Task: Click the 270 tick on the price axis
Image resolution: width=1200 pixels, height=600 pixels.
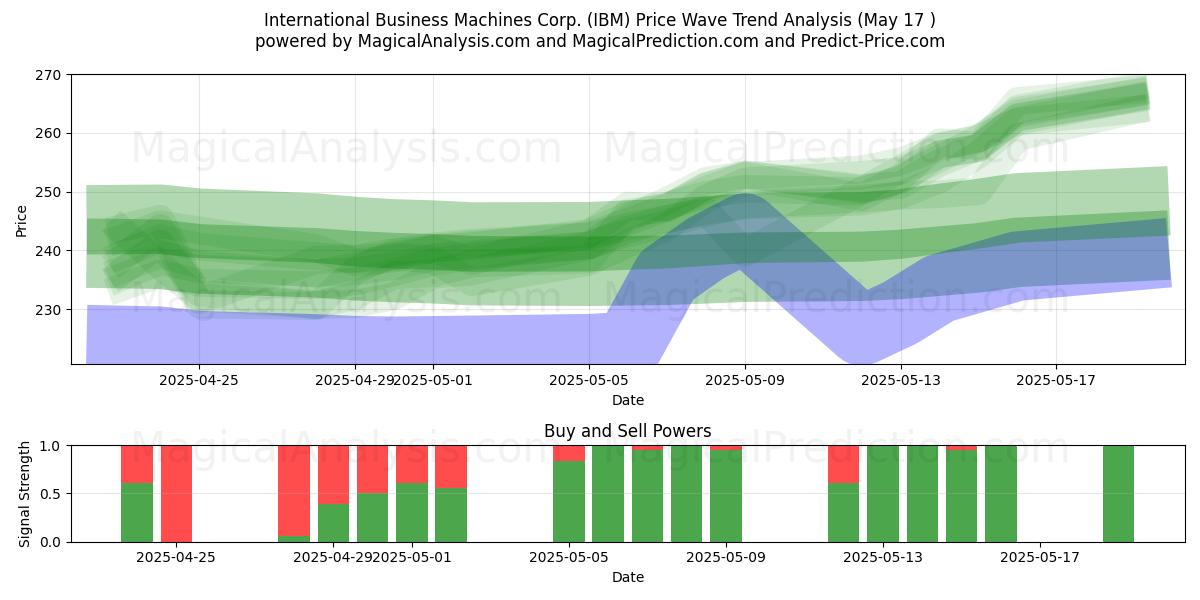Action: pos(50,75)
